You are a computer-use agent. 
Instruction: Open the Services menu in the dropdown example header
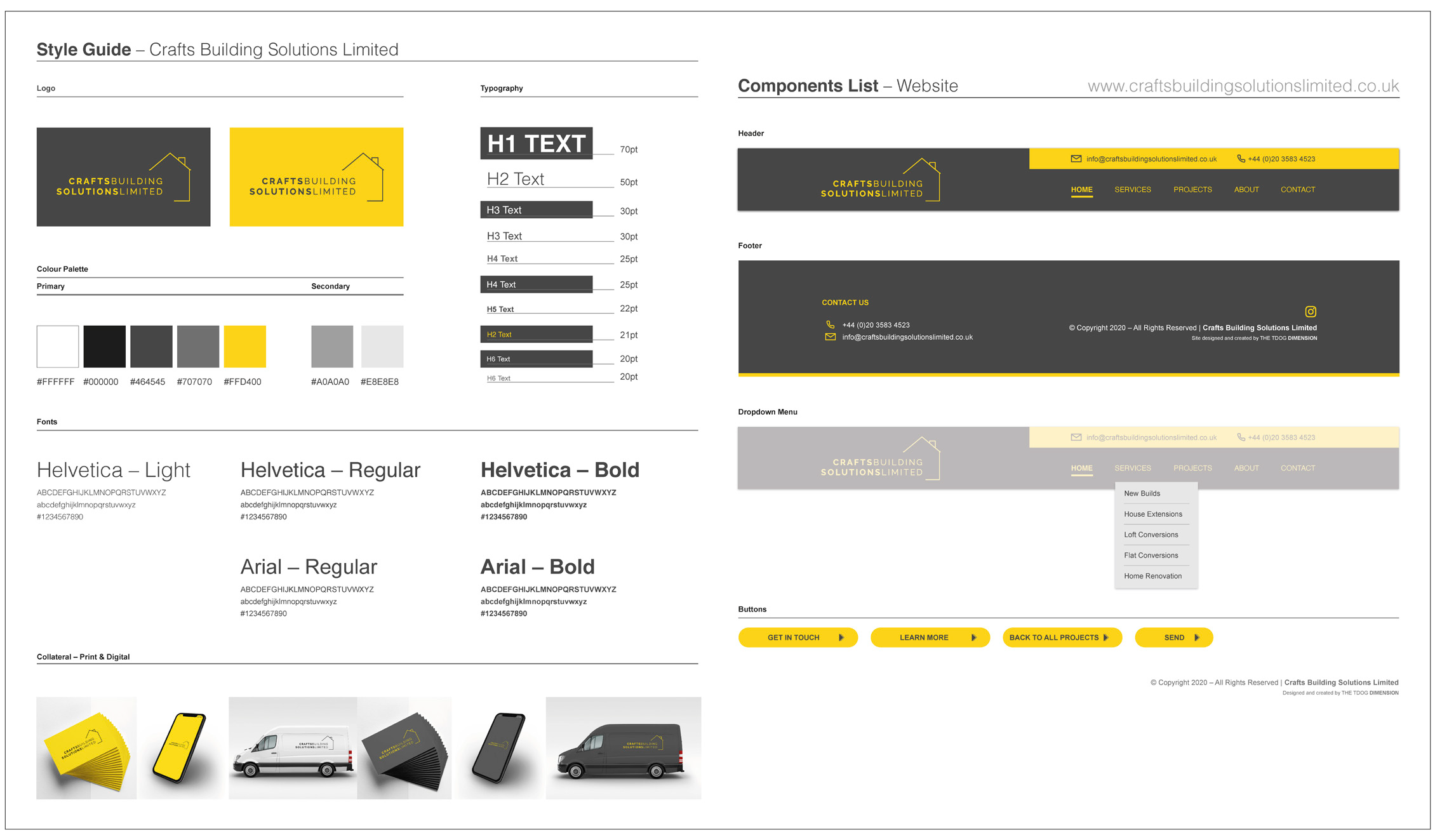pyautogui.click(x=1132, y=468)
